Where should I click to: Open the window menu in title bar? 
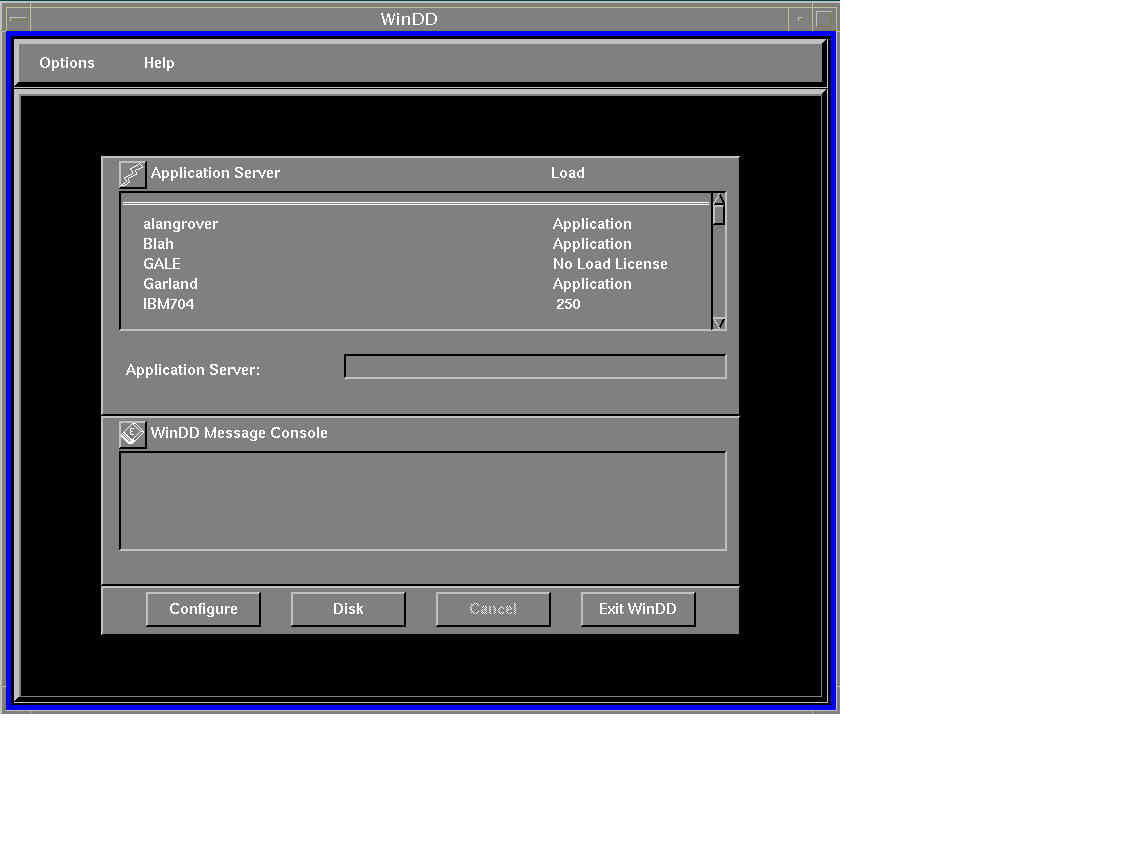[x=17, y=19]
